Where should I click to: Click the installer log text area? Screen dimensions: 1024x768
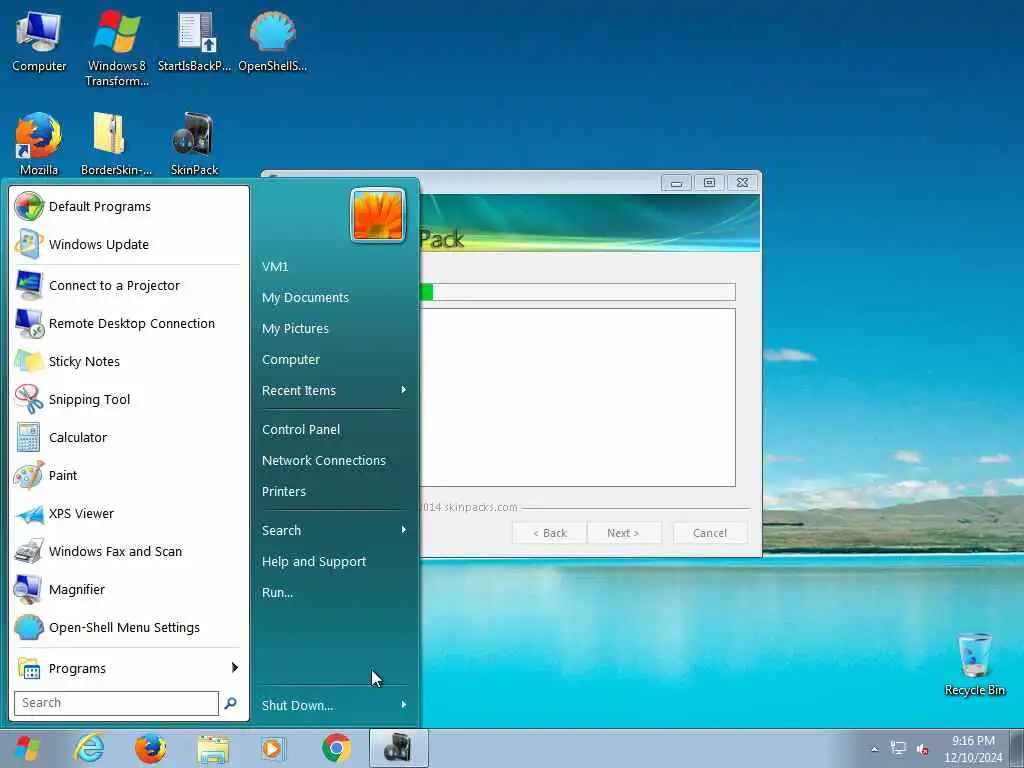(x=577, y=397)
